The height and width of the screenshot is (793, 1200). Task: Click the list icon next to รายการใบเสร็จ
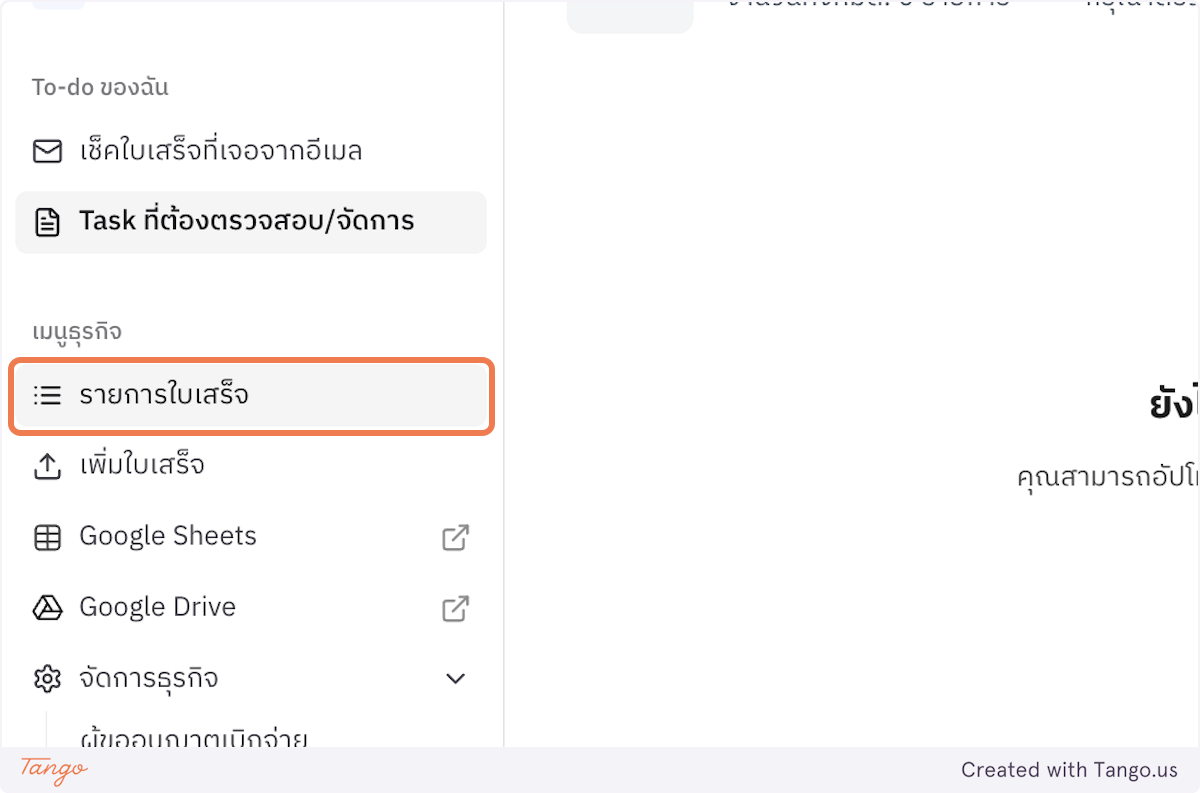(x=47, y=395)
